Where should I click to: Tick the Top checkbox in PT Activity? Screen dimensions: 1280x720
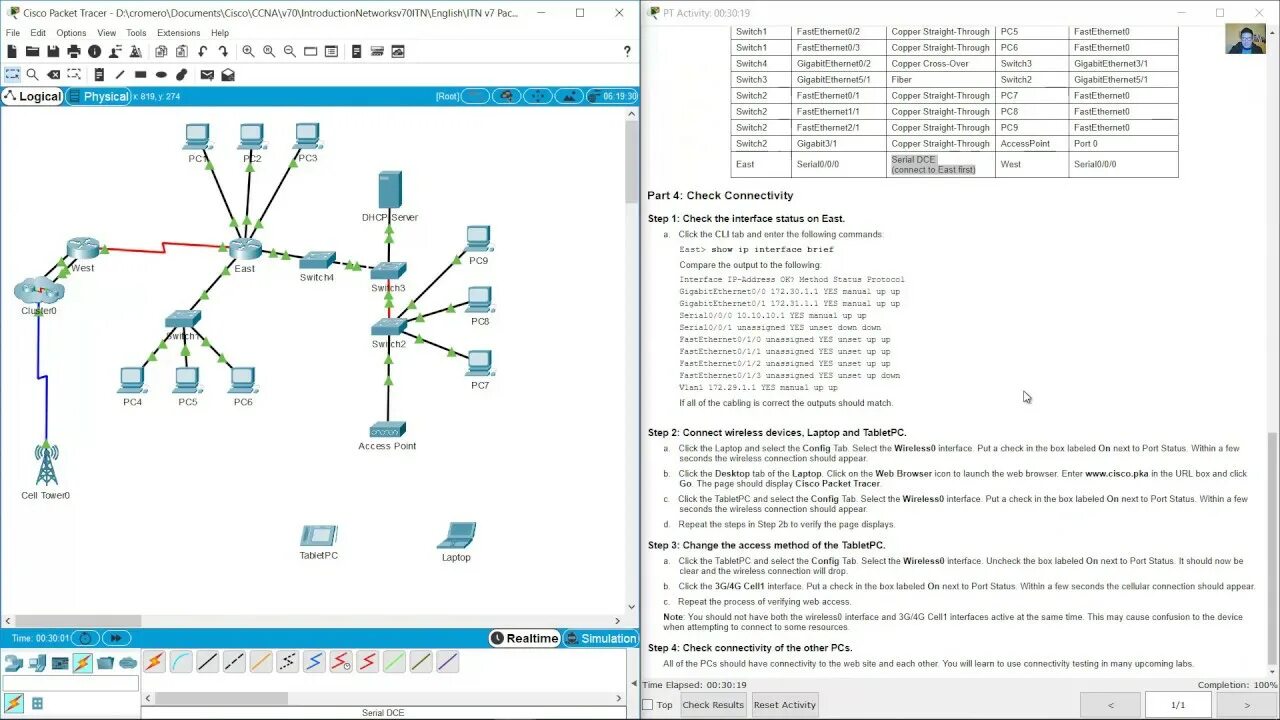647,705
